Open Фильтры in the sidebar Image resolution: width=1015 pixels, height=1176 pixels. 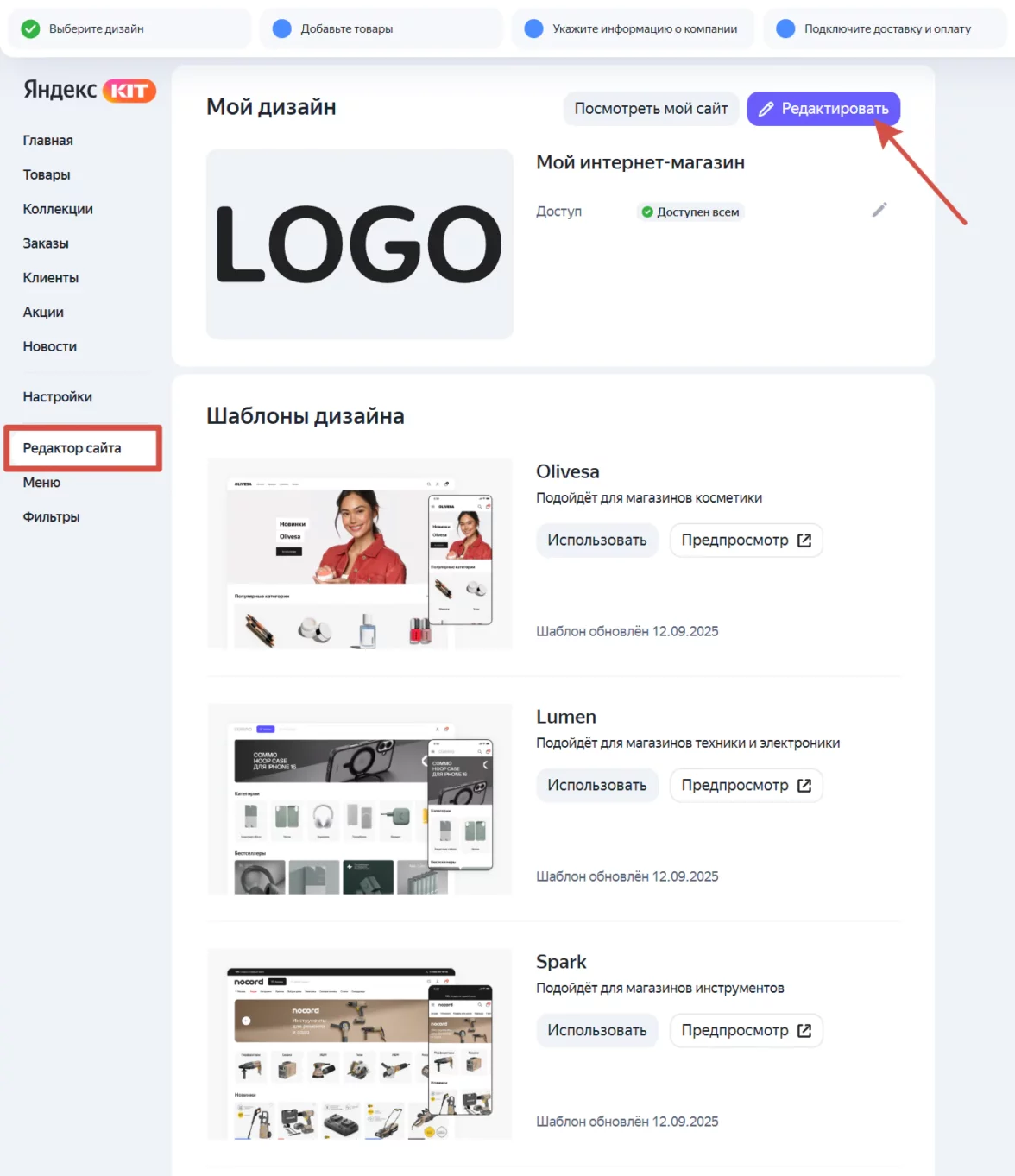click(x=52, y=517)
